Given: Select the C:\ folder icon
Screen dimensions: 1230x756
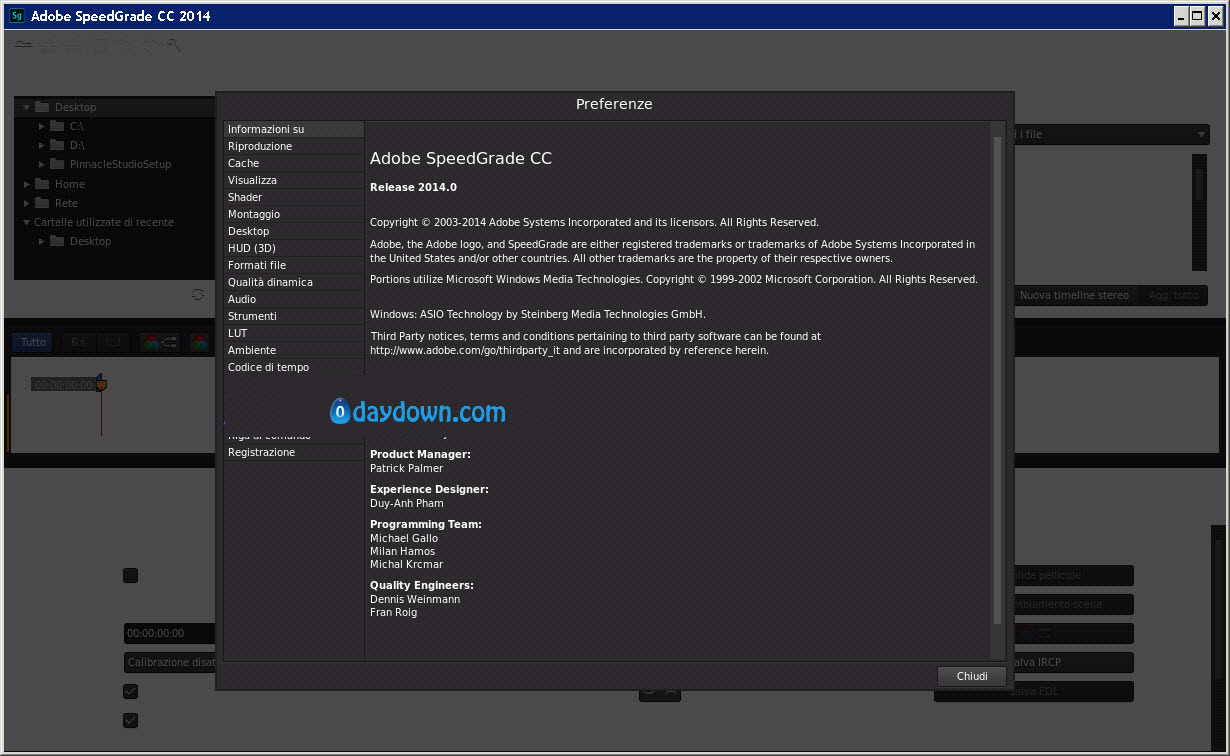Looking at the screenshot, I should pos(57,126).
